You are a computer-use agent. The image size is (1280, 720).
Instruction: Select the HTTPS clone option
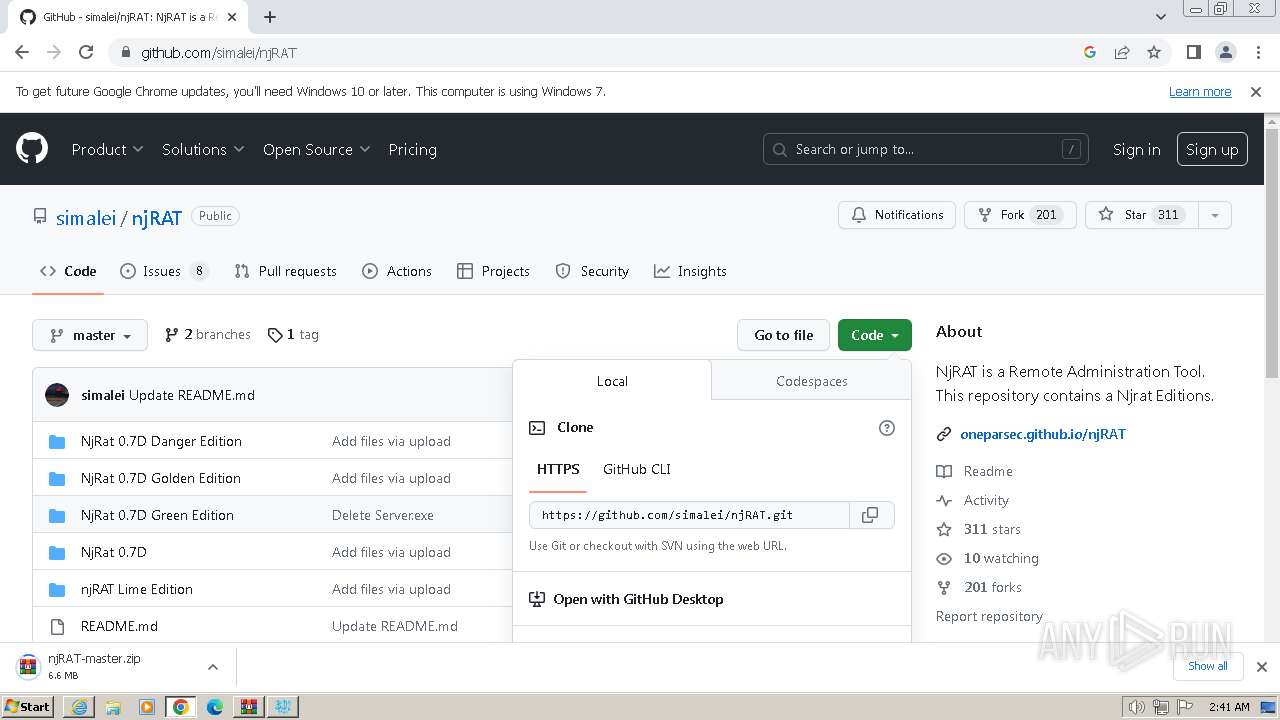point(558,469)
